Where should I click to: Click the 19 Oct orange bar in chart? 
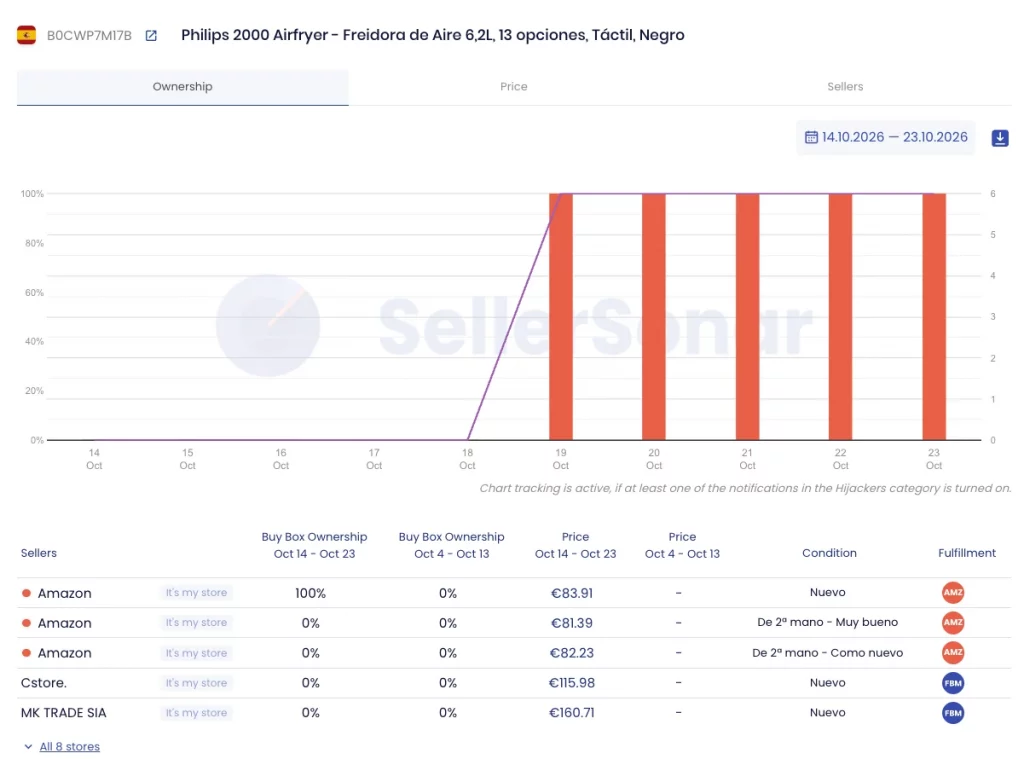point(561,317)
